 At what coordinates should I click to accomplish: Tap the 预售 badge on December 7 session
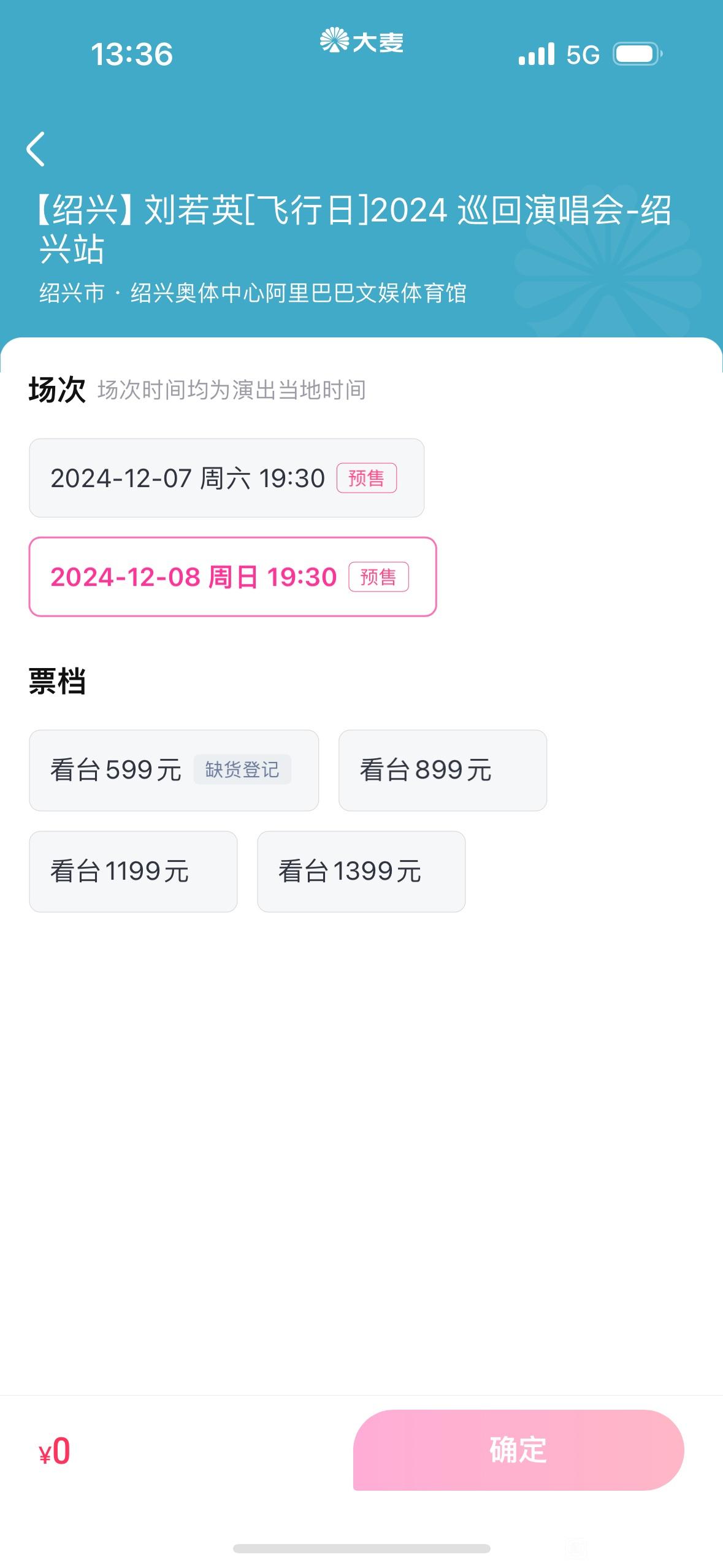coord(367,478)
